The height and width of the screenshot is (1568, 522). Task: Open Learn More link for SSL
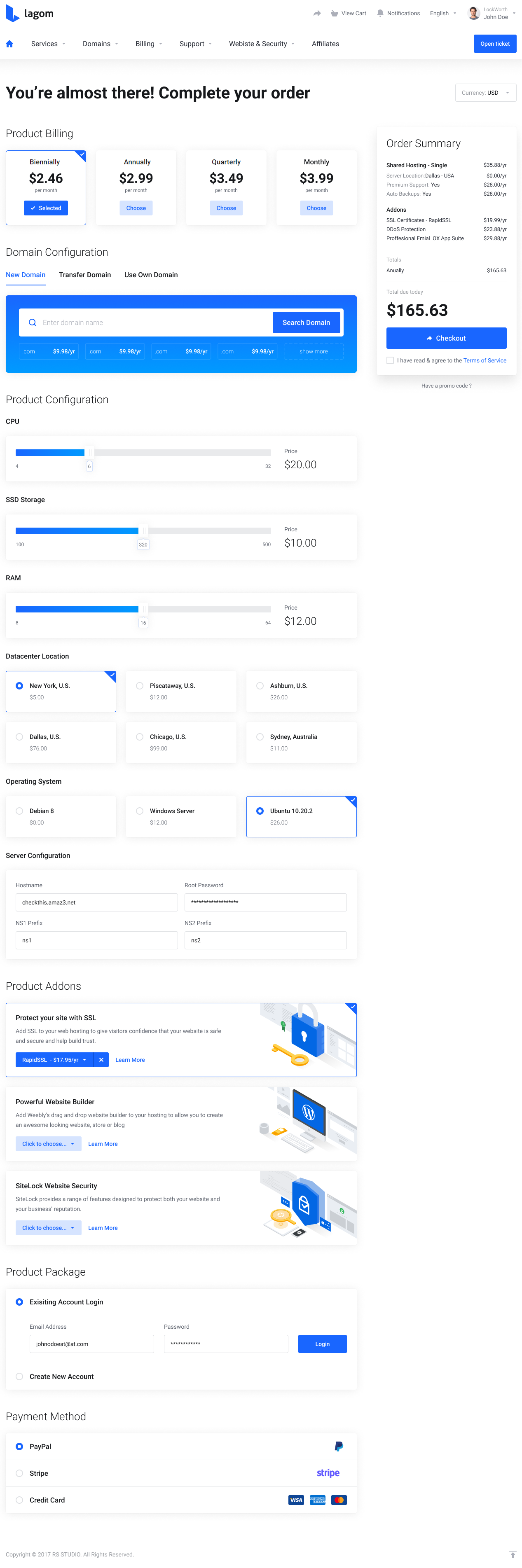click(x=130, y=1060)
